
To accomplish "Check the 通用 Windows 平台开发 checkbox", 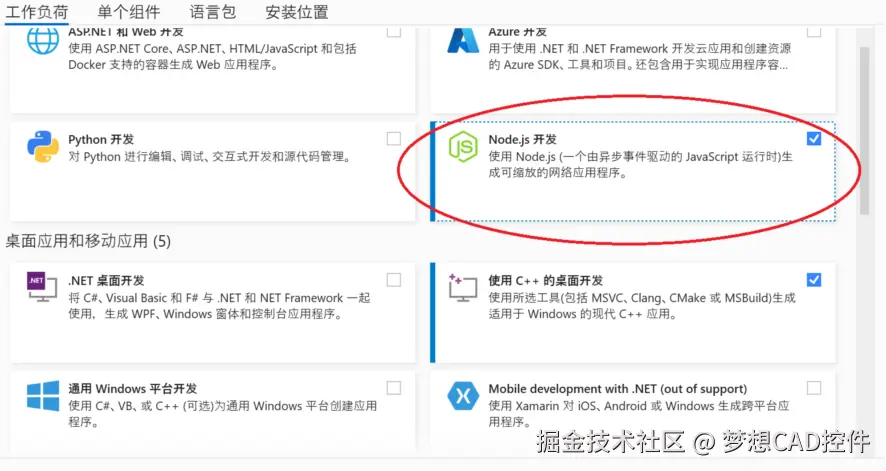I will click(x=394, y=388).
